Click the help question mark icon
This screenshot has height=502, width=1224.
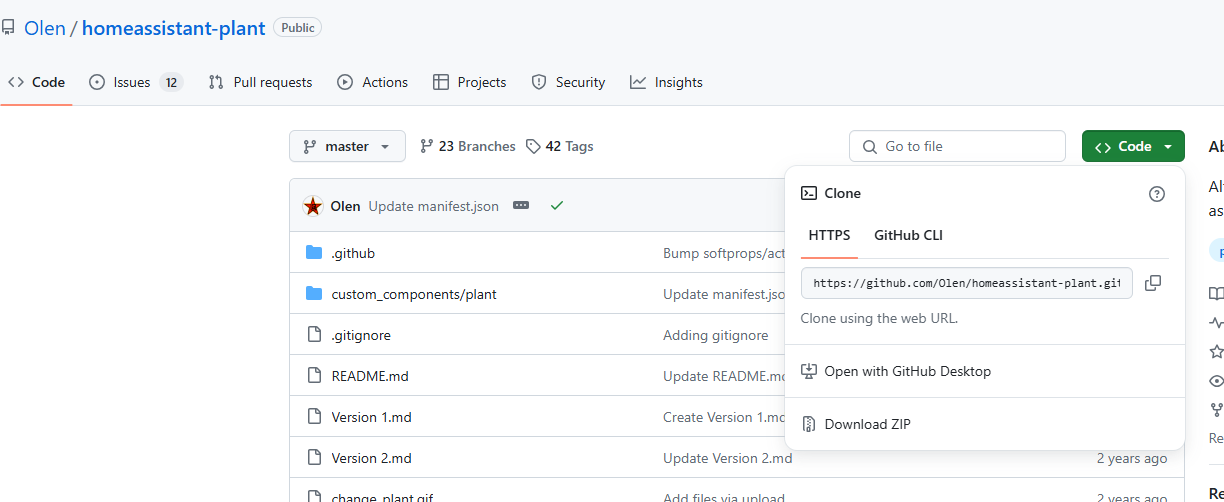tap(1157, 194)
